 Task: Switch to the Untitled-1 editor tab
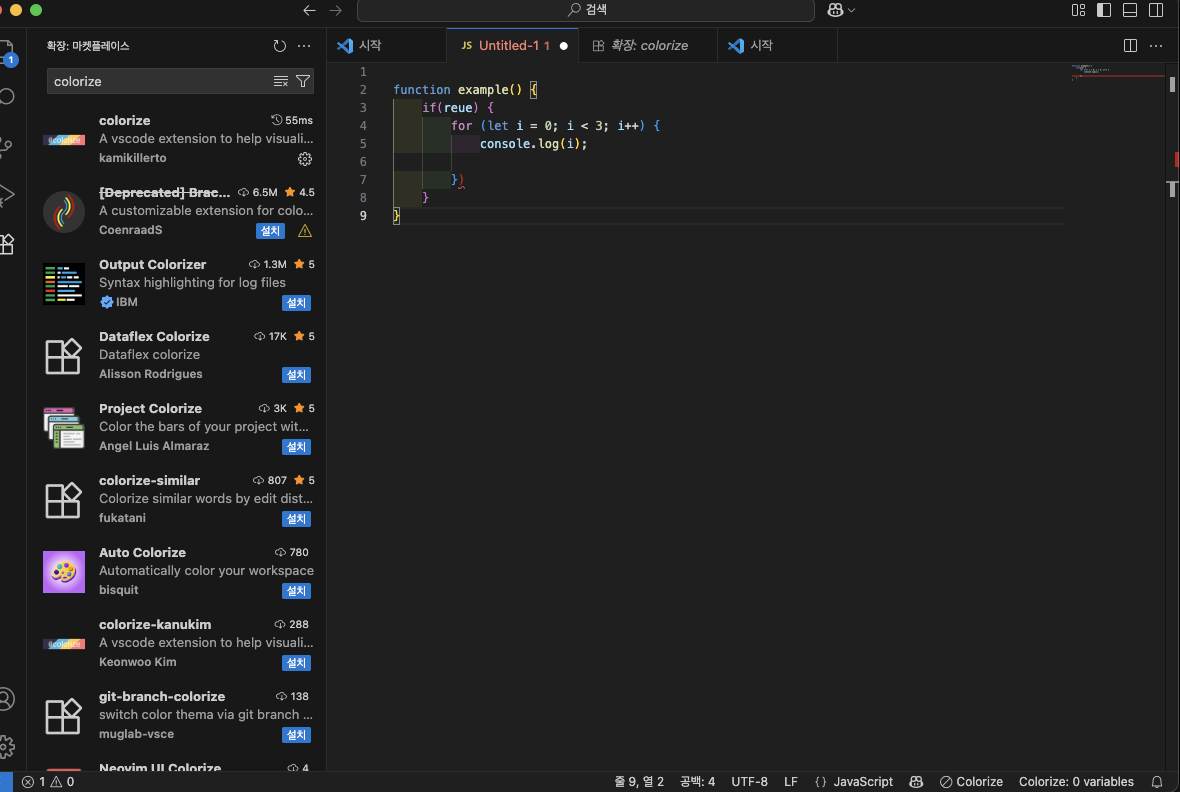pos(512,46)
